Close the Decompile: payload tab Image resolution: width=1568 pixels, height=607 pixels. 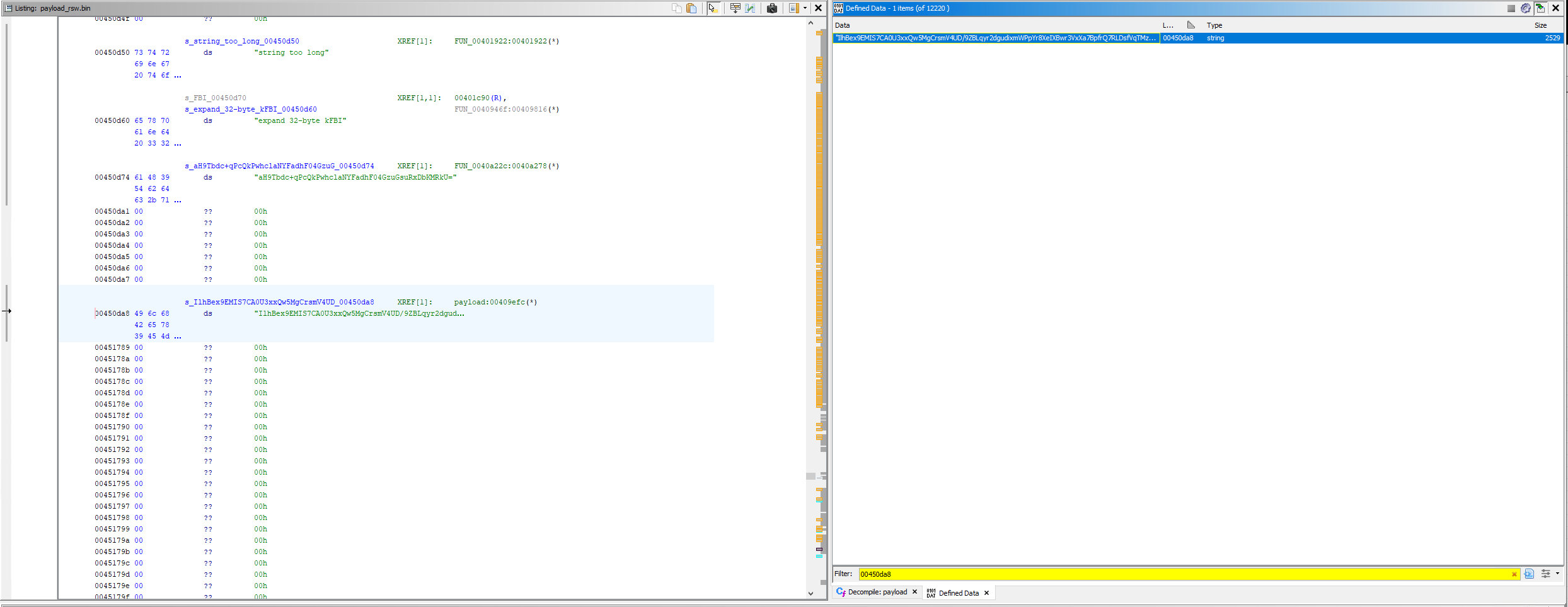[x=914, y=592]
